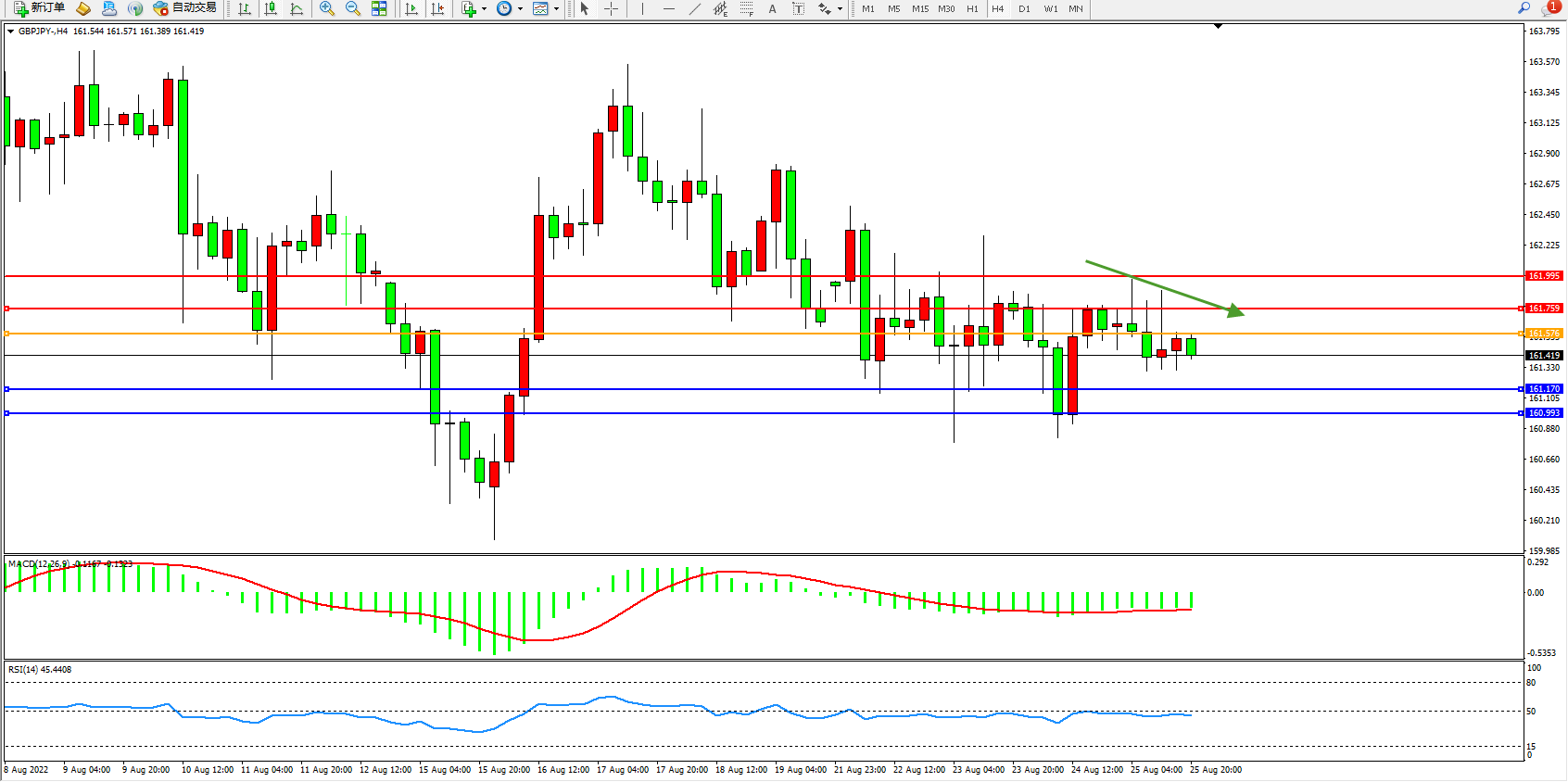Viewport: 1568px width, 782px height.
Task: Click the New Order (新订单) button
Action: [39, 8]
